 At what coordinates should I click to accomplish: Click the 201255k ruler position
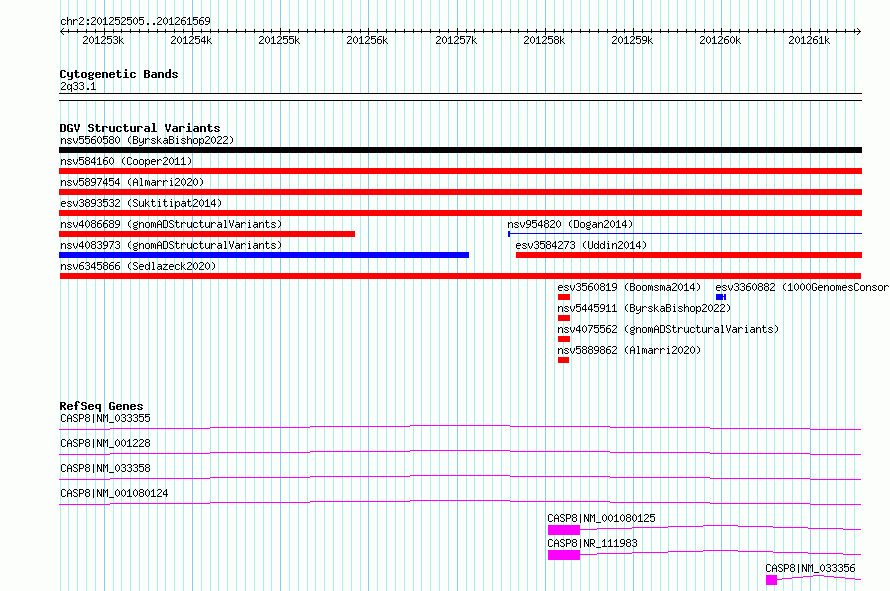[279, 40]
